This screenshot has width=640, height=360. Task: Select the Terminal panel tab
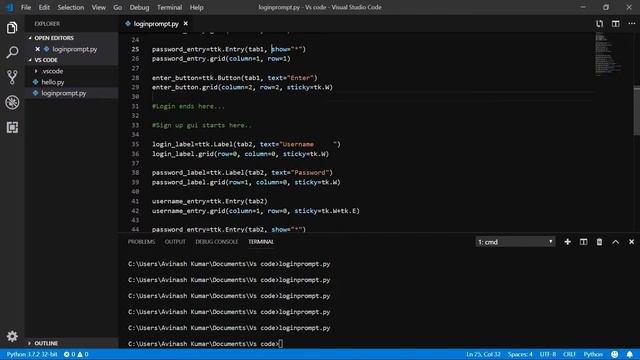[261, 242]
